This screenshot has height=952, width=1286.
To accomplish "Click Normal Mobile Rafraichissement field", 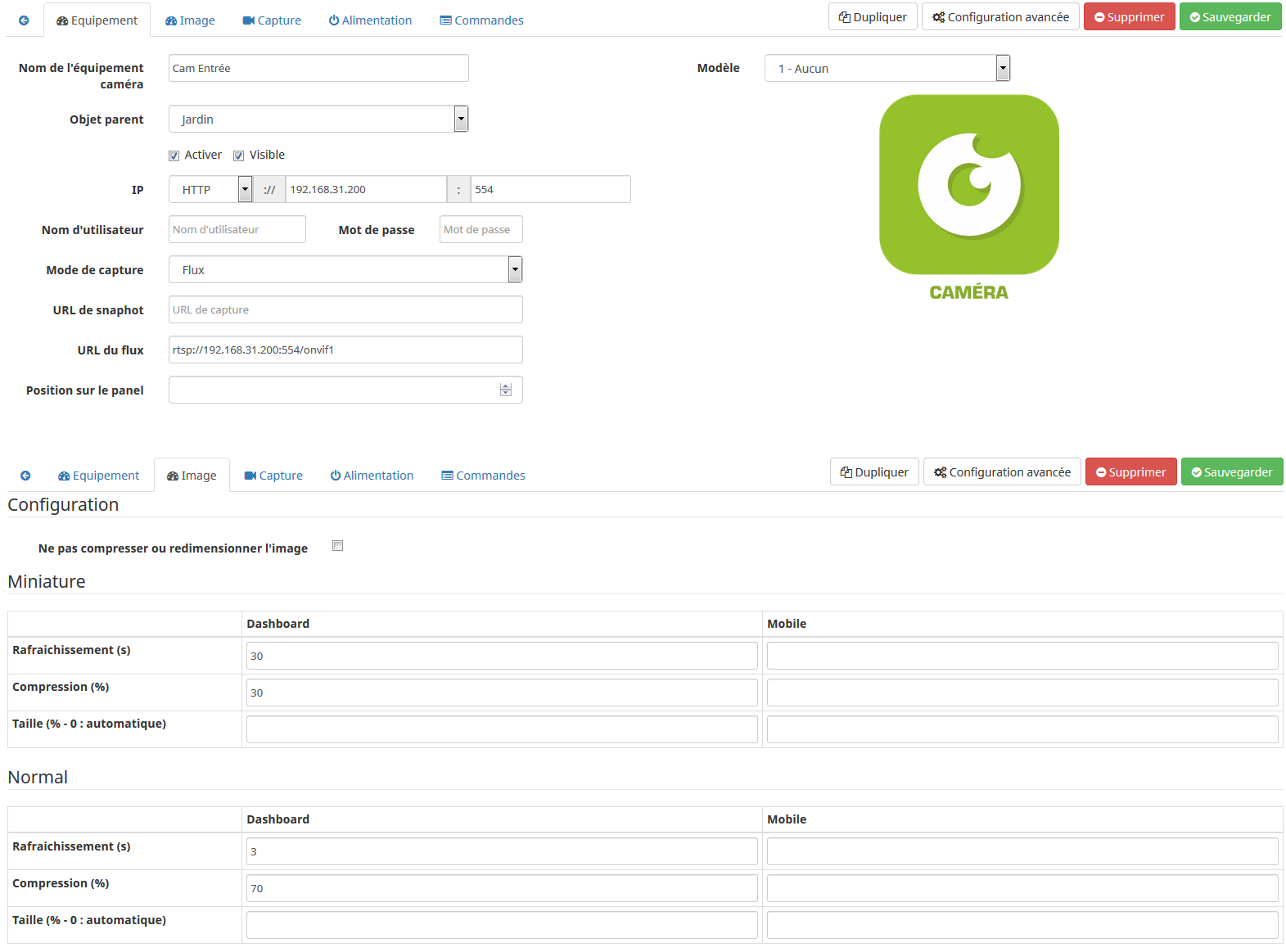I will tap(1022, 851).
